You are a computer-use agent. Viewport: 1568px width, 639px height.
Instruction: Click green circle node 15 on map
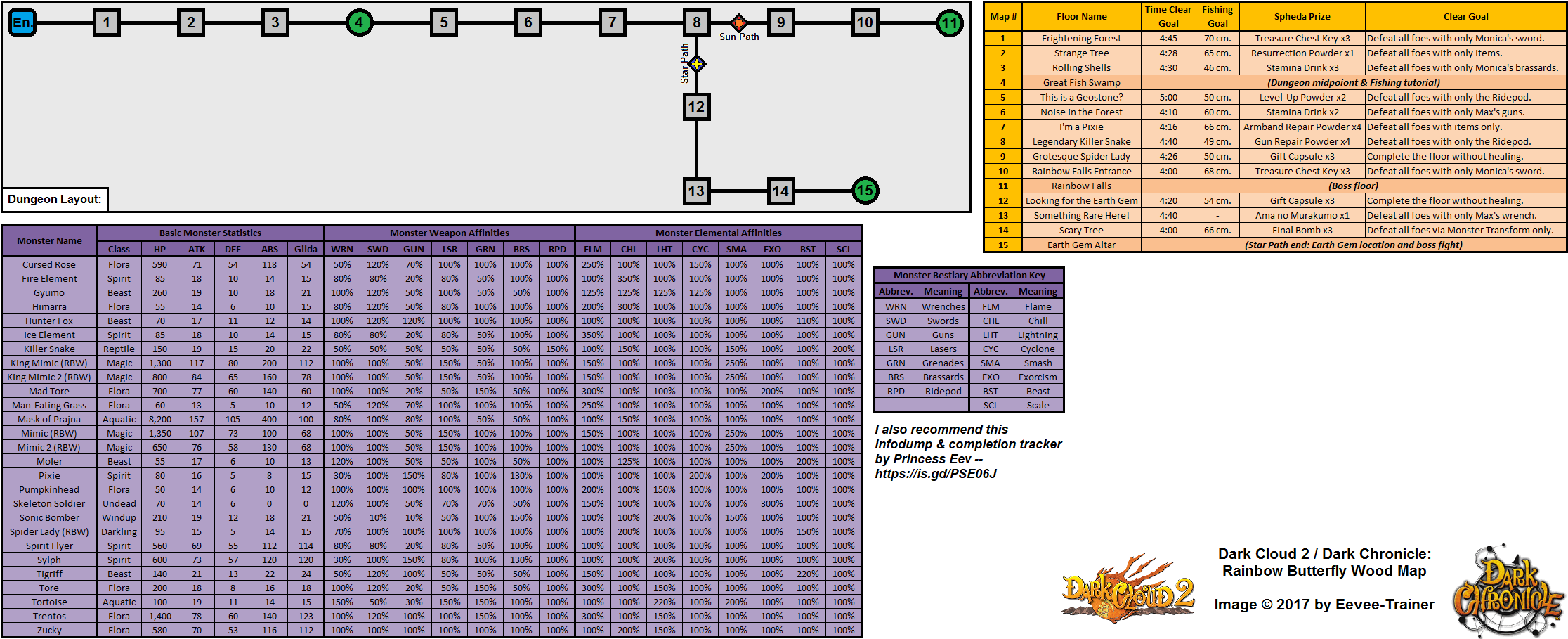(865, 191)
